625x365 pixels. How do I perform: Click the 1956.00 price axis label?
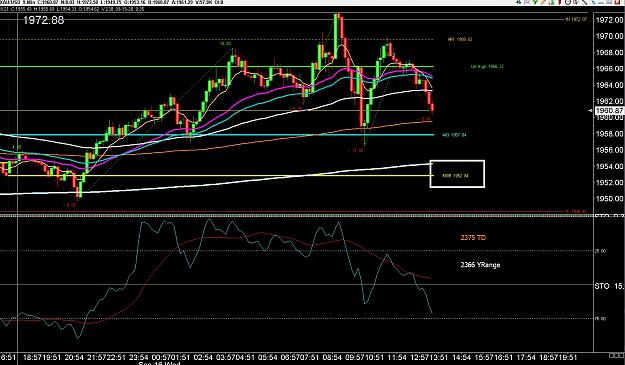[609, 150]
